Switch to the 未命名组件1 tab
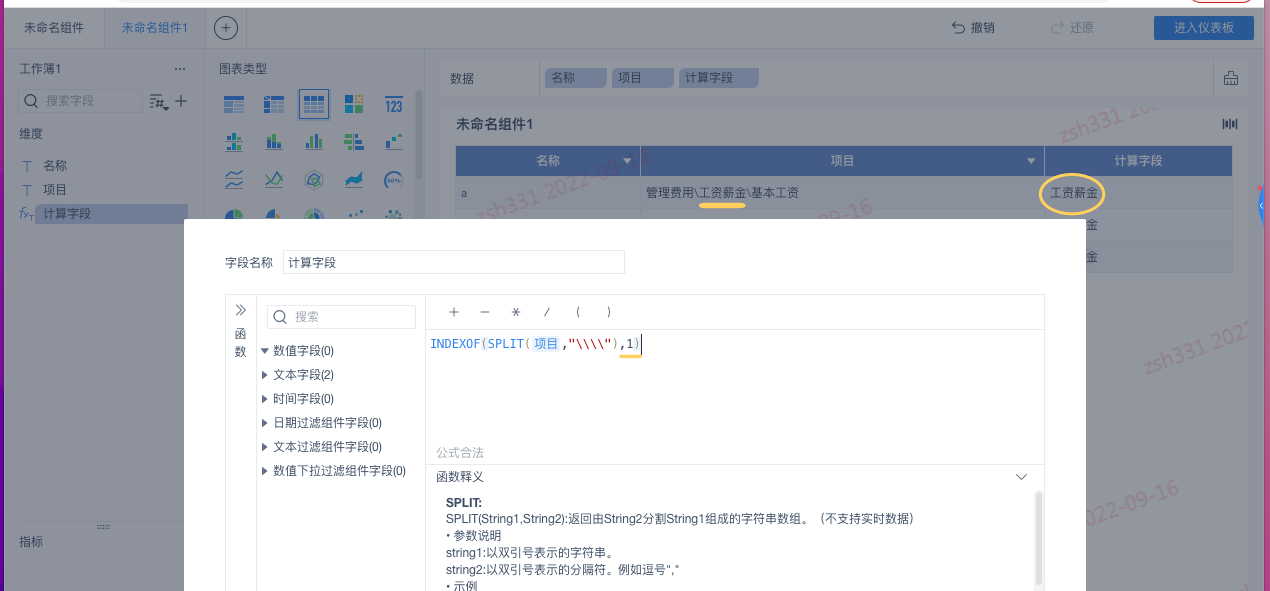 coord(155,28)
